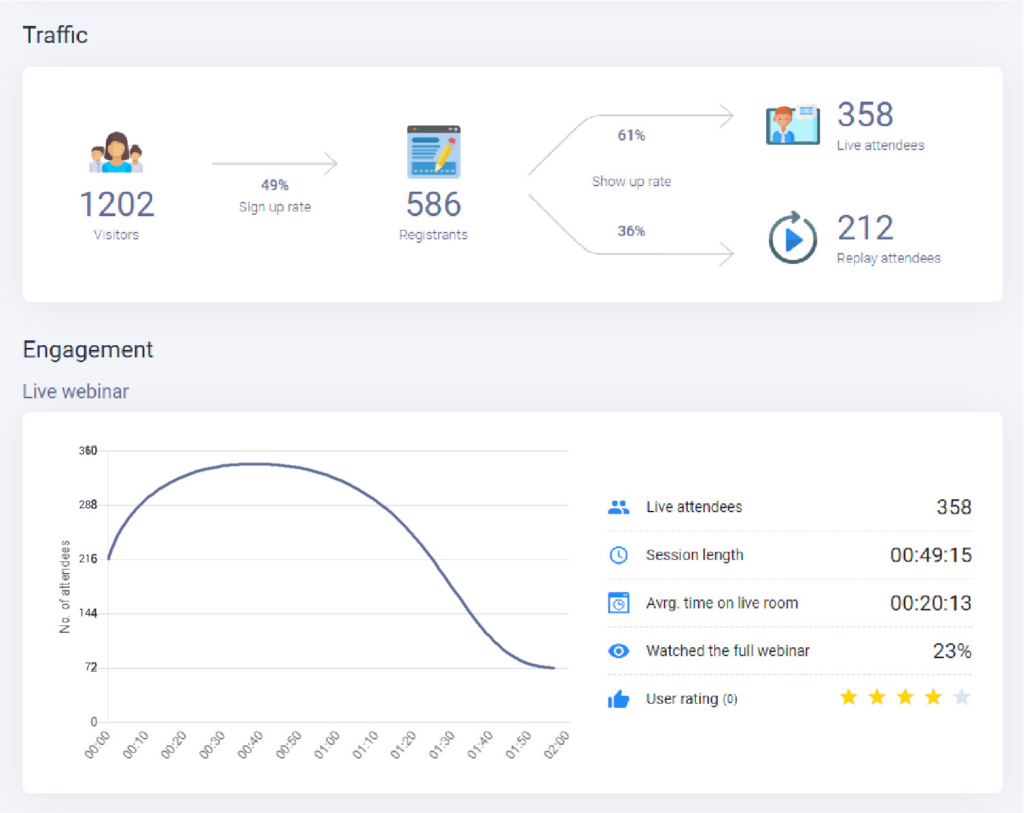This screenshot has height=813, width=1024.
Task: Select the Session length clock icon
Action: point(618,555)
